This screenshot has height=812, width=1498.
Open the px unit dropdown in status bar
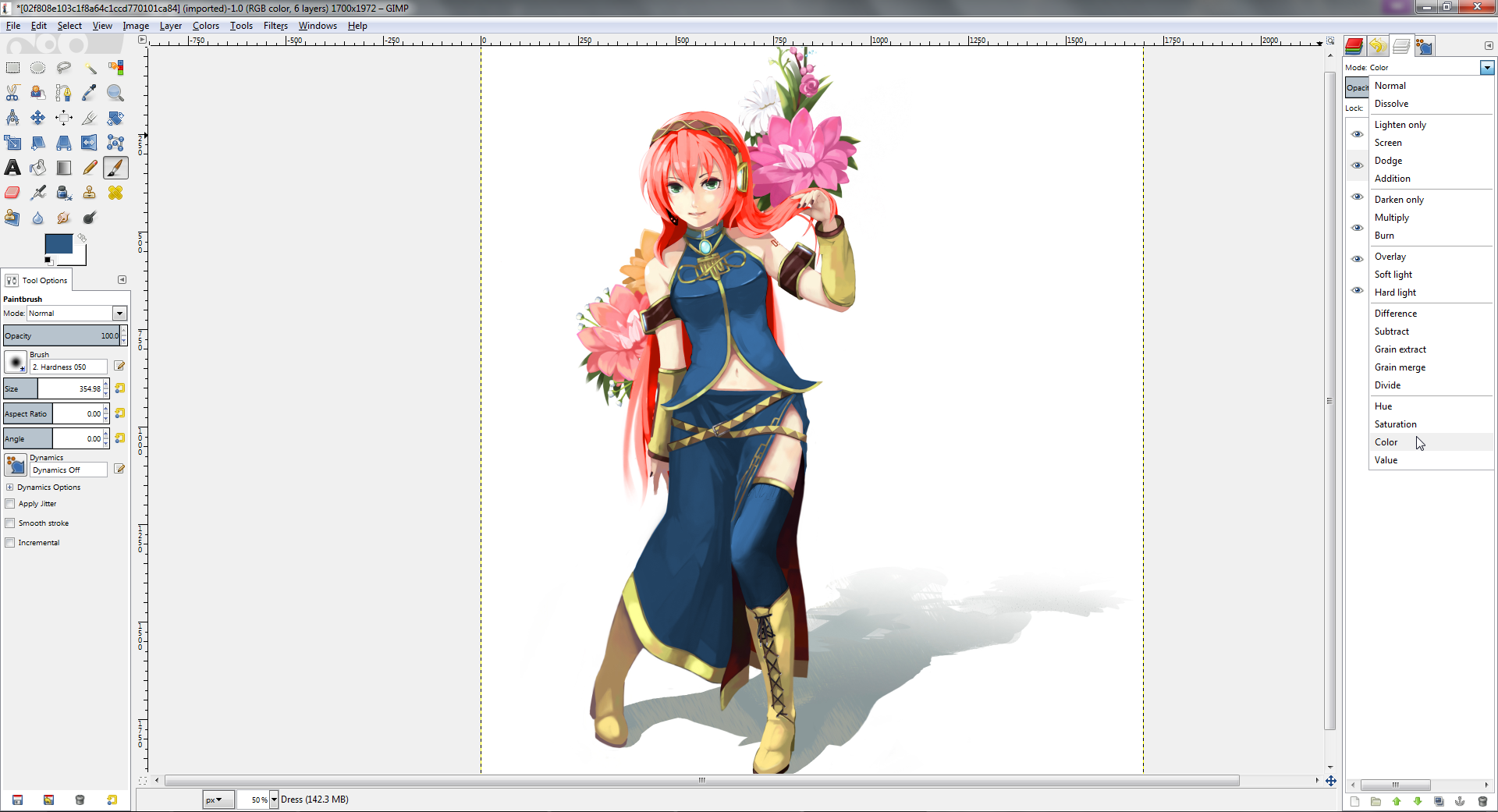click(218, 800)
